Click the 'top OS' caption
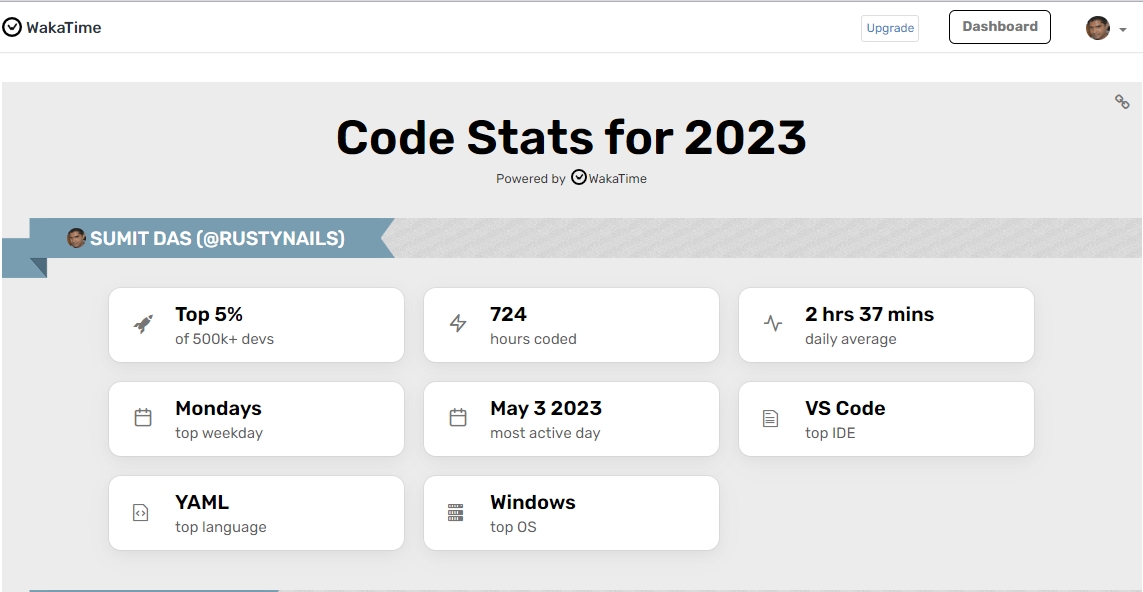Image resolution: width=1143 pixels, height=592 pixels. point(513,527)
